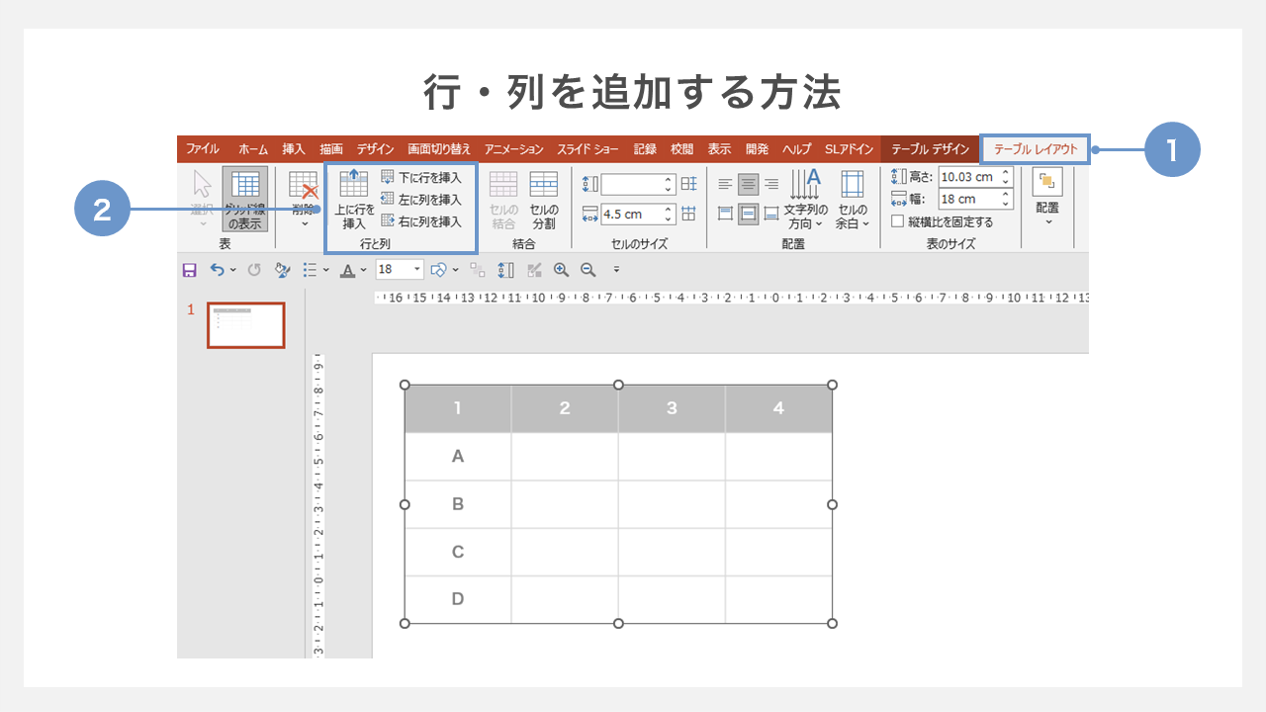The image size is (1266, 712).
Task: Customize quick access toolbar arrow
Action: (x=616, y=270)
